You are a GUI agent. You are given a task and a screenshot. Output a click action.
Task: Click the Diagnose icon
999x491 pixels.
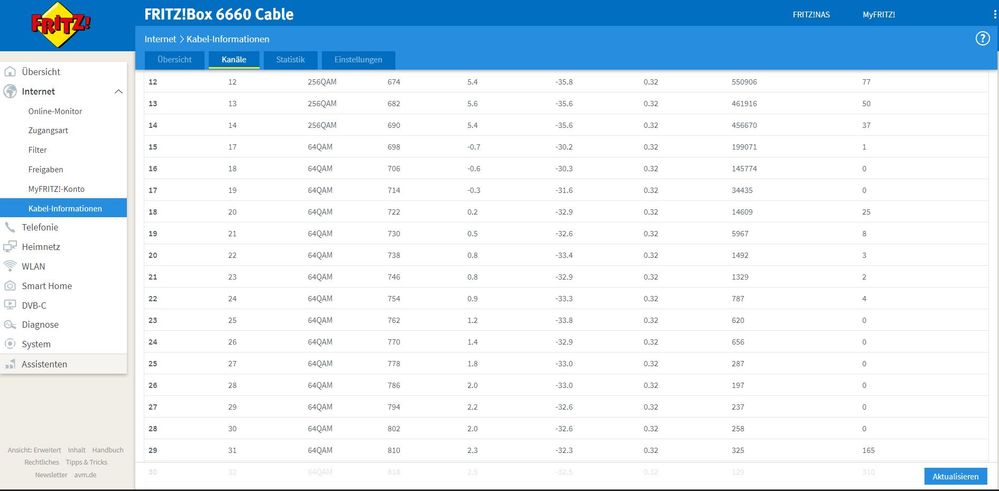point(10,325)
